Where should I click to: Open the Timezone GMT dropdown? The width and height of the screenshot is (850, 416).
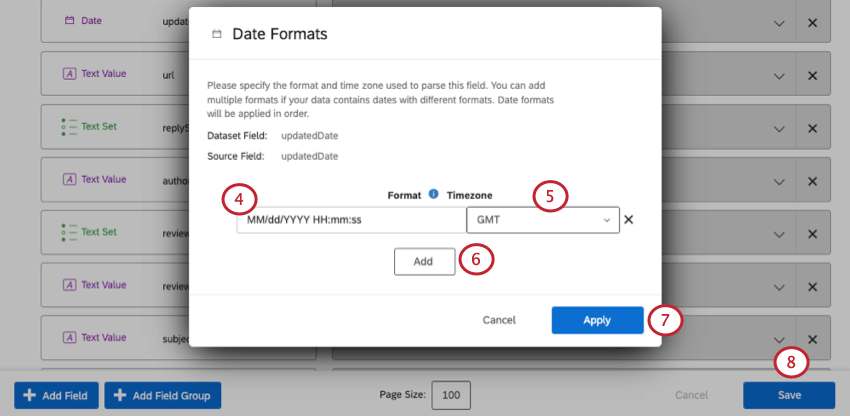542,220
